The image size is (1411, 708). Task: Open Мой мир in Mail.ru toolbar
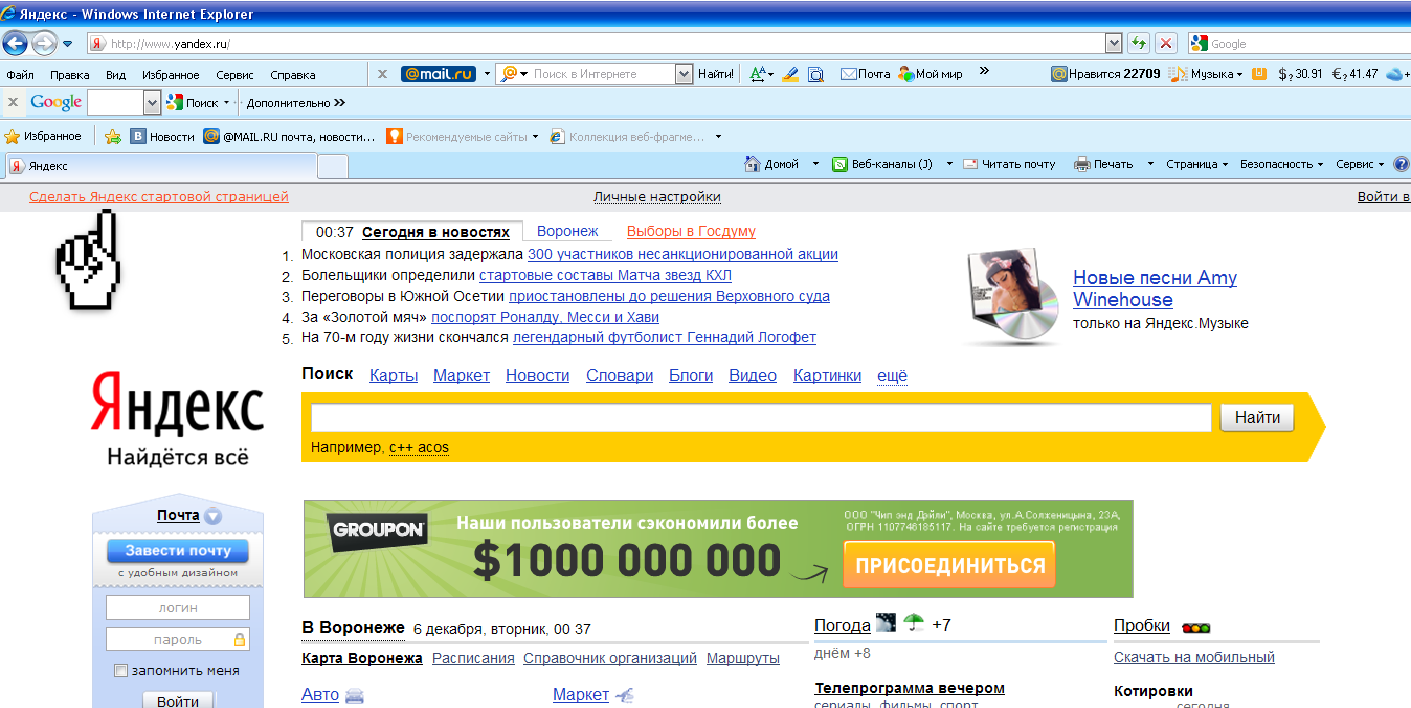pyautogui.click(x=931, y=74)
